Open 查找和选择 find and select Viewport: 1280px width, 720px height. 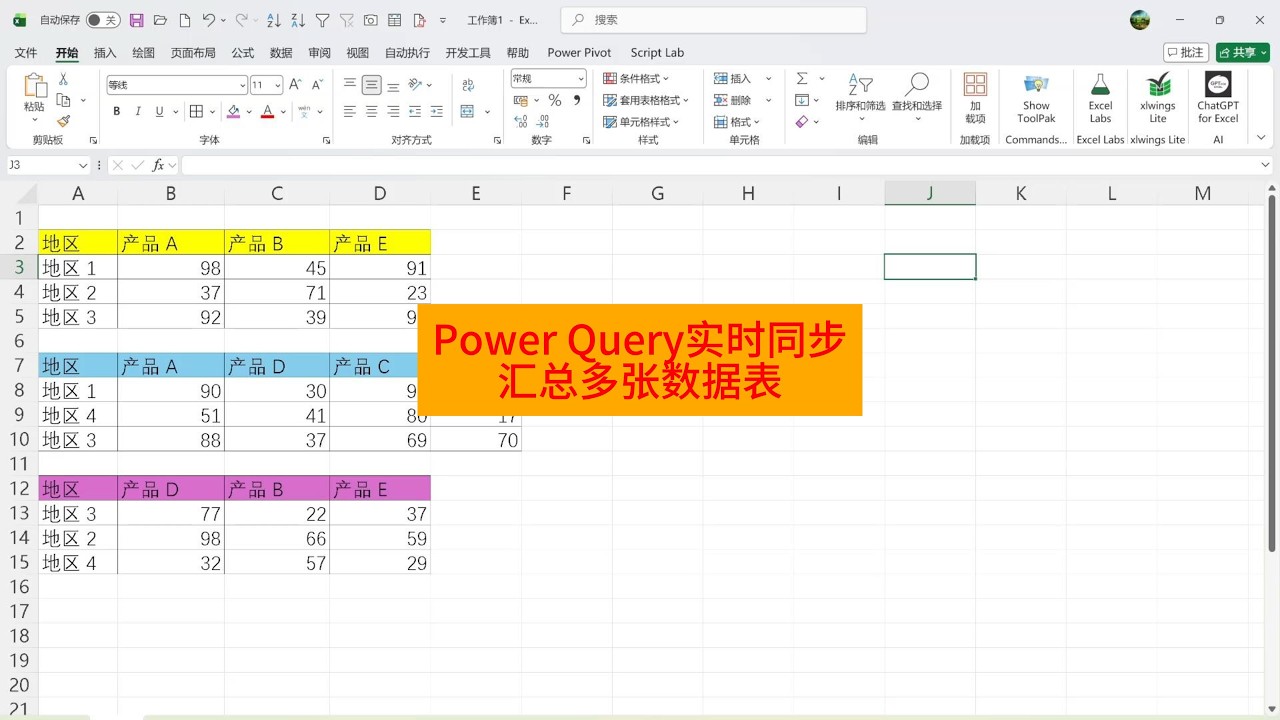917,97
